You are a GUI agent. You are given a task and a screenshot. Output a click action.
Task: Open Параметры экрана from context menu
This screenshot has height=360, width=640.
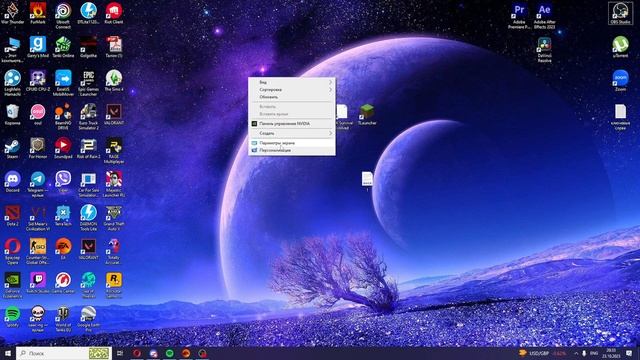[x=292, y=143]
